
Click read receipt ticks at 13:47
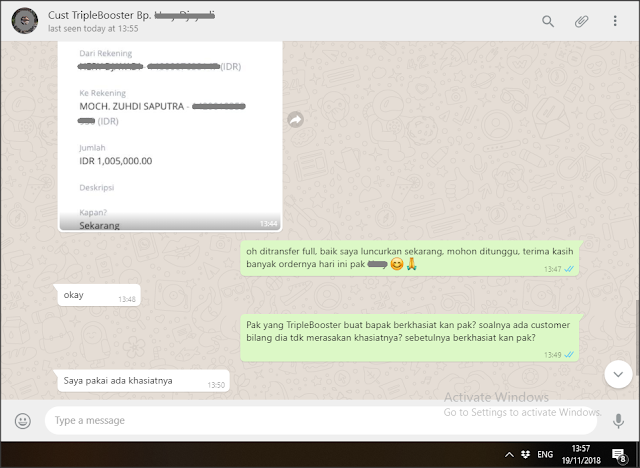[569, 269]
